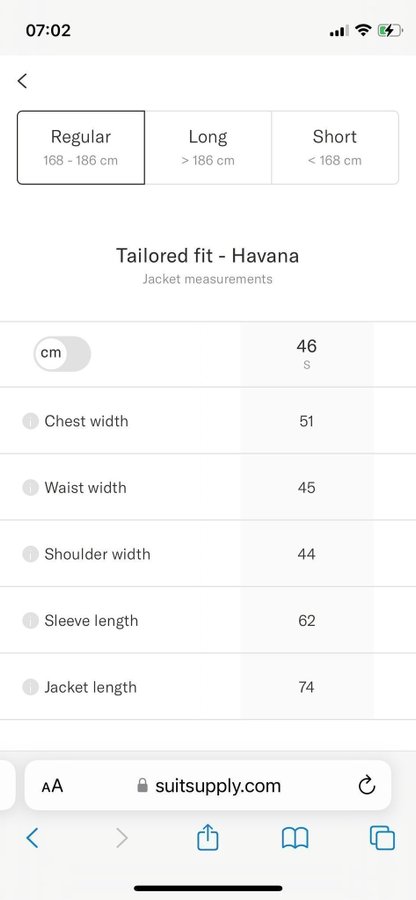Open Safari bookmarks book icon
416x900 pixels.
pos(295,839)
